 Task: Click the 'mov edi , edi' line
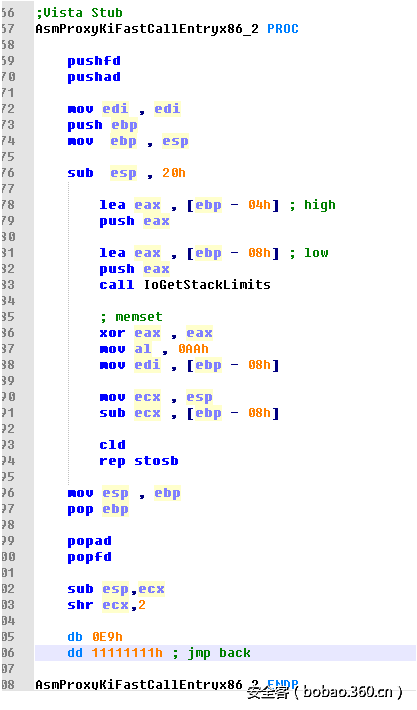[124, 109]
